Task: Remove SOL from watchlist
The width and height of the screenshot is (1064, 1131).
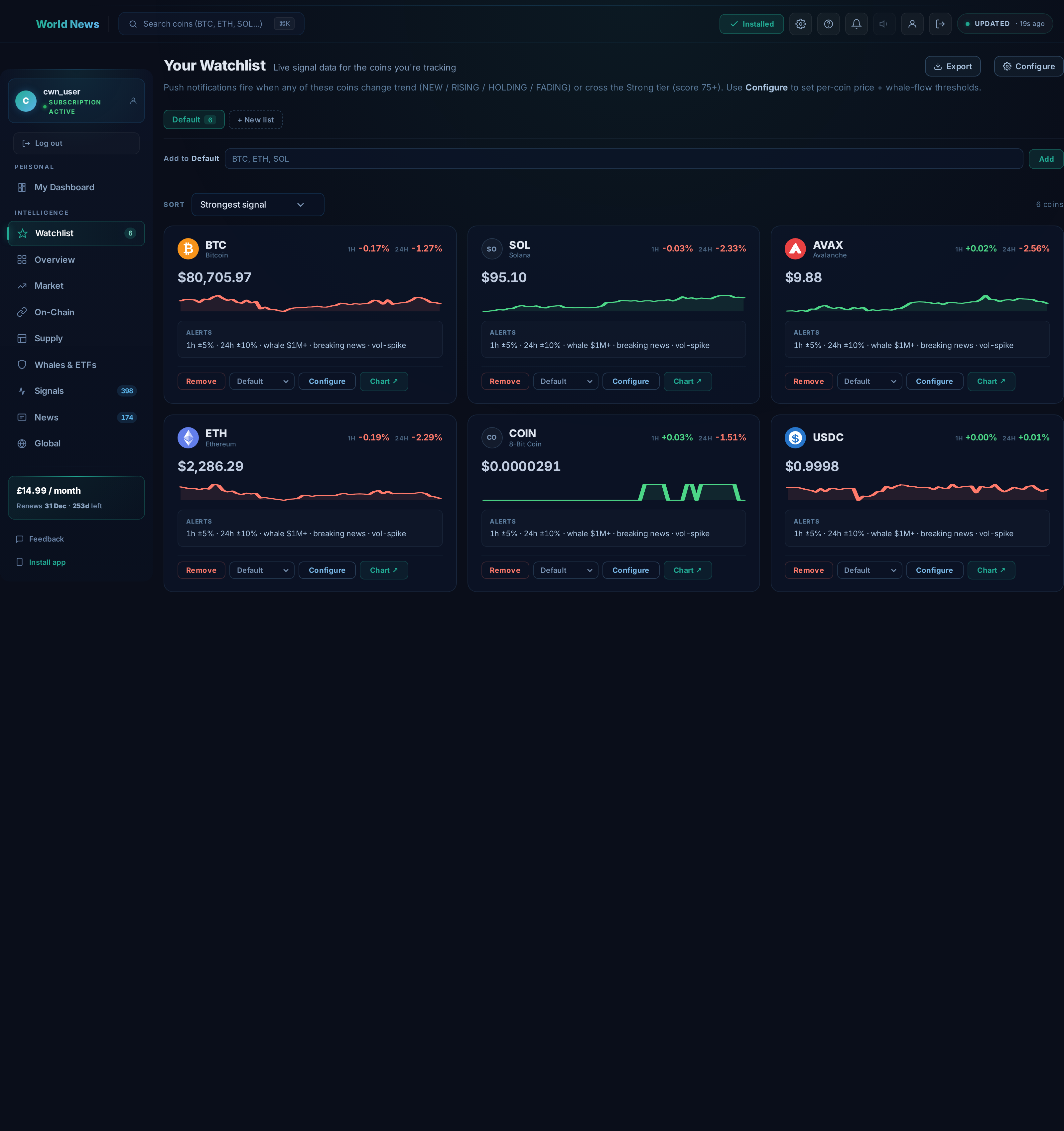Action: click(x=505, y=382)
